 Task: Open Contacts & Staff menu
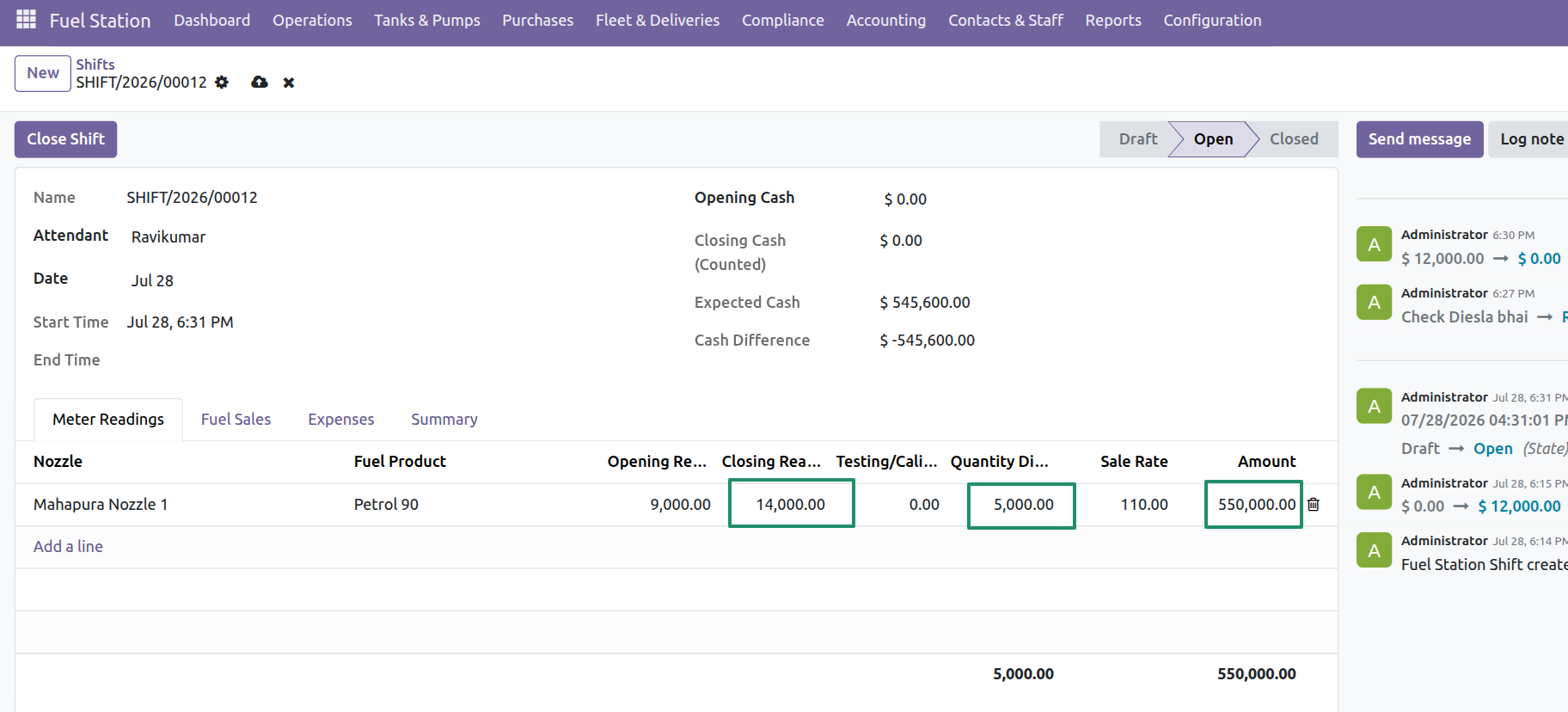click(x=1006, y=20)
